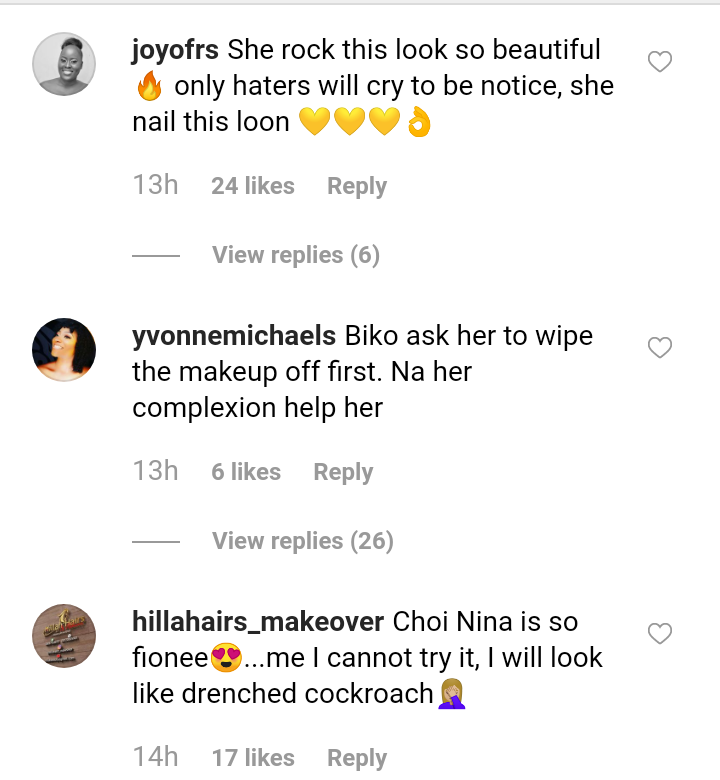
Task: Open the hillahairs_makeover username link
Action: pyautogui.click(x=258, y=621)
